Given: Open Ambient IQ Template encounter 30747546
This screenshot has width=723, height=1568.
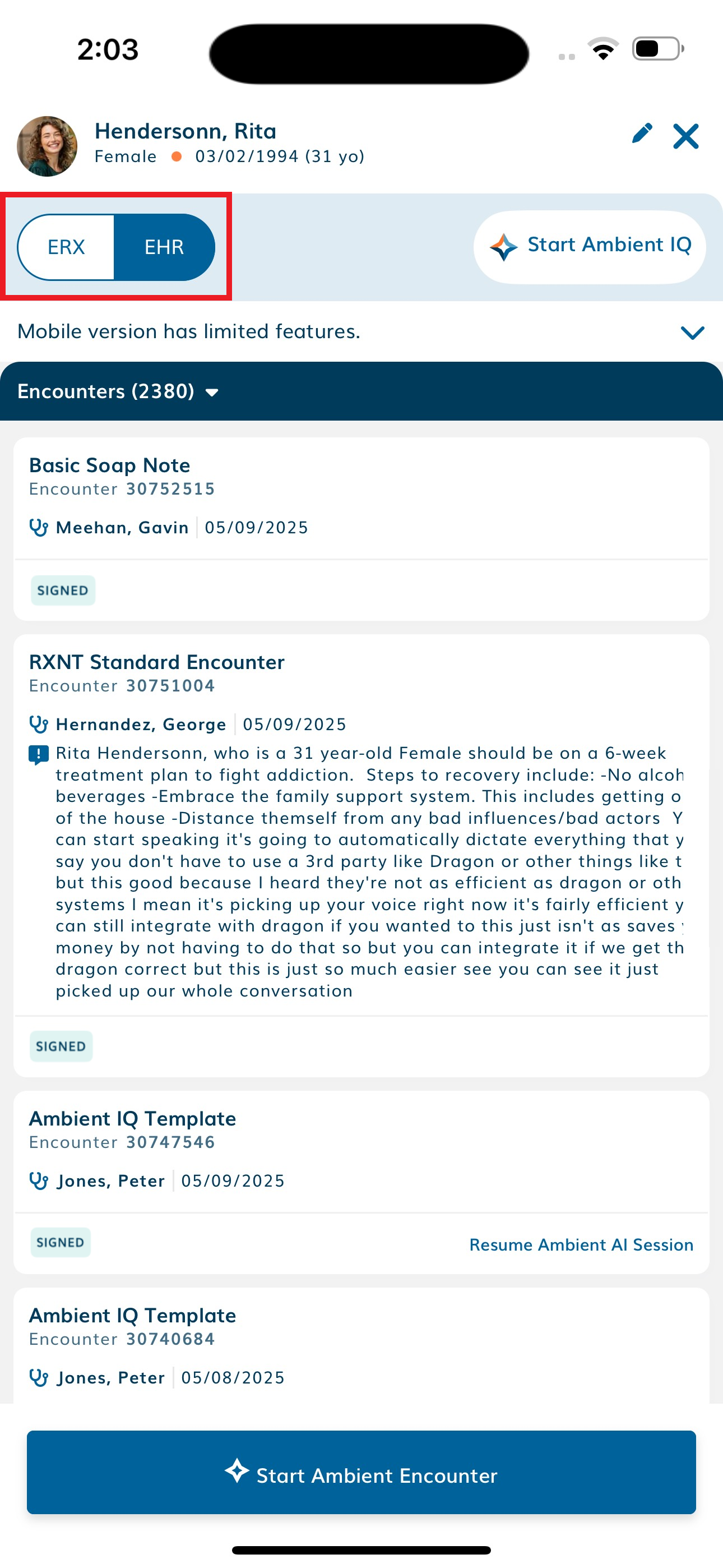Looking at the screenshot, I should pyautogui.click(x=361, y=1182).
